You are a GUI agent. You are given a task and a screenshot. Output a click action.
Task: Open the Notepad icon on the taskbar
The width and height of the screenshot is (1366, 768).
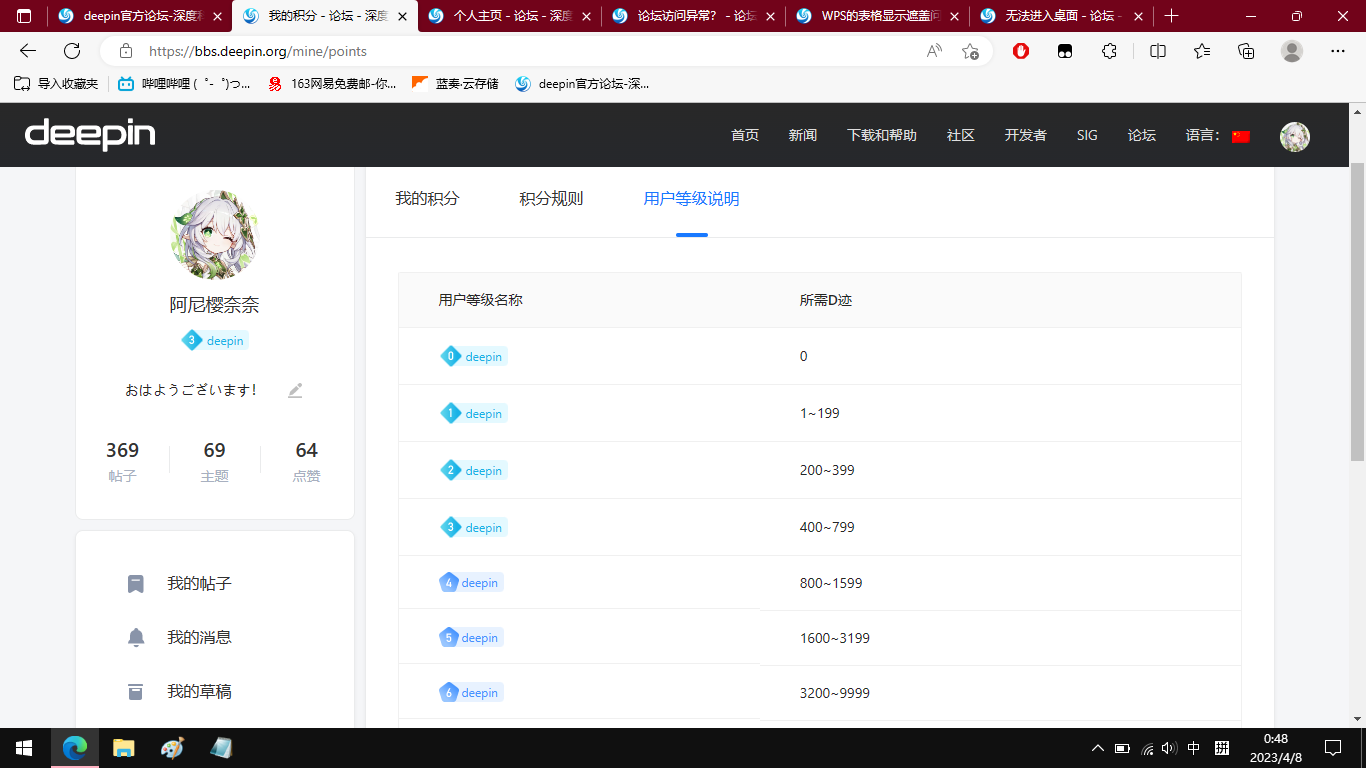221,748
